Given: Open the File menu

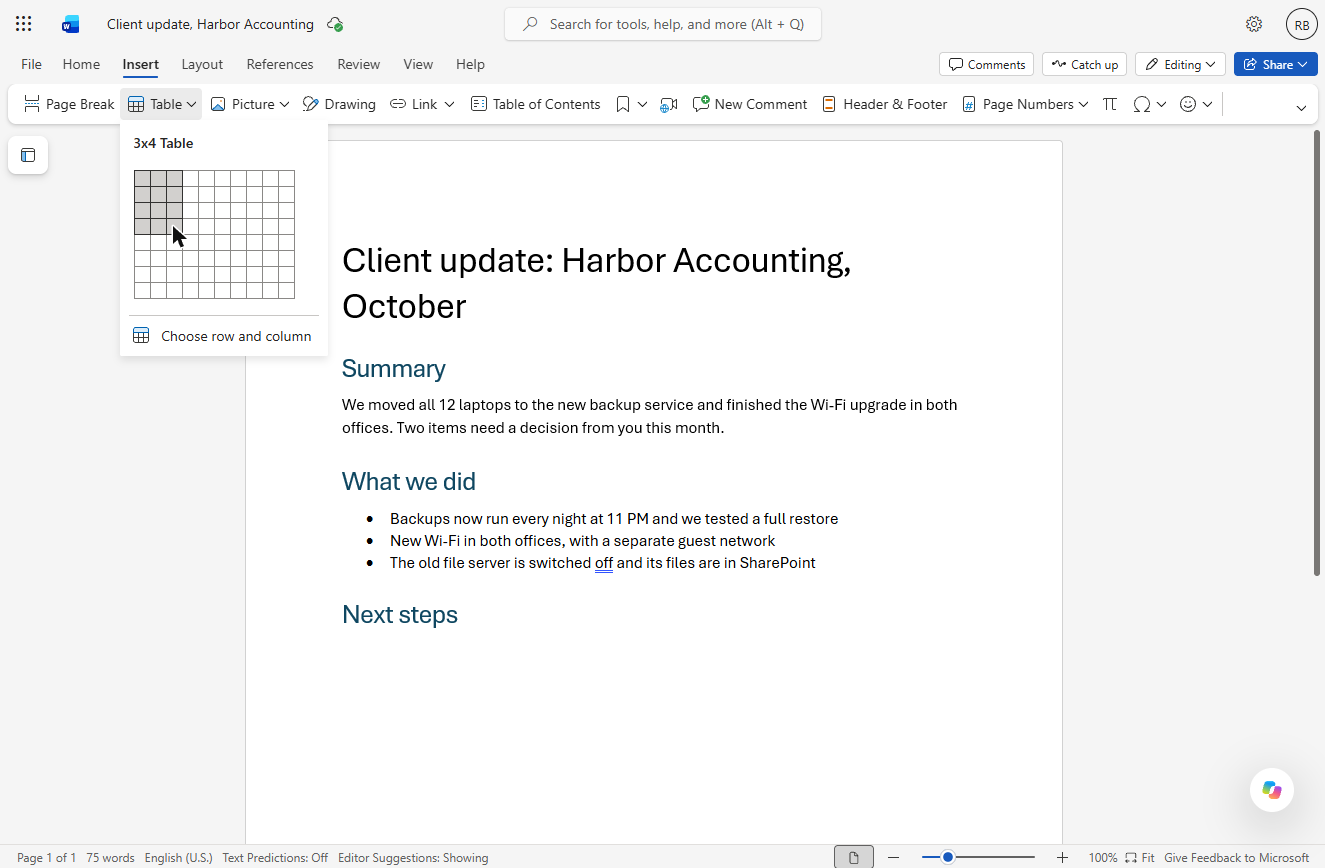Looking at the screenshot, I should pyautogui.click(x=31, y=64).
